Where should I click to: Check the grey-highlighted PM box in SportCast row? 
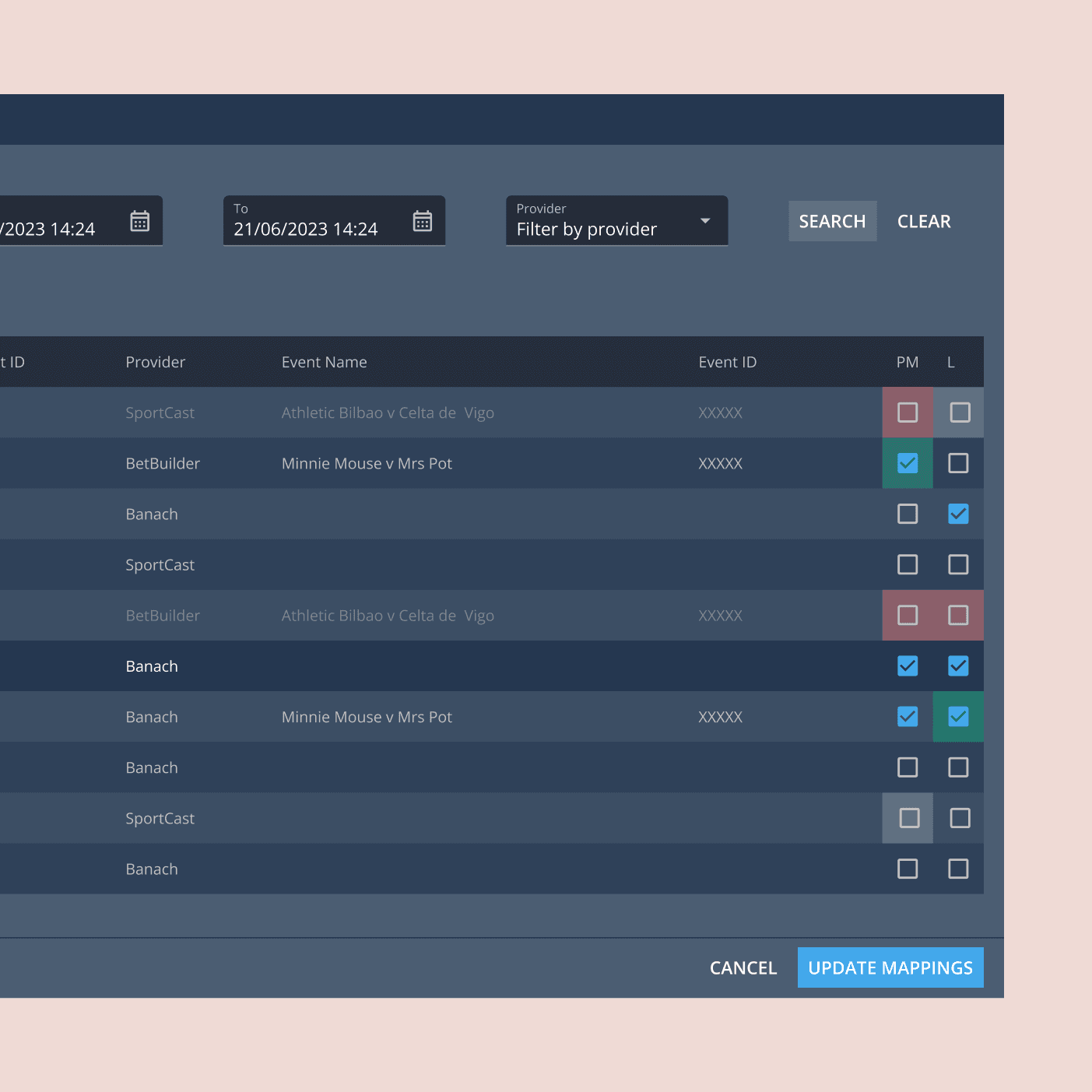tap(909, 817)
